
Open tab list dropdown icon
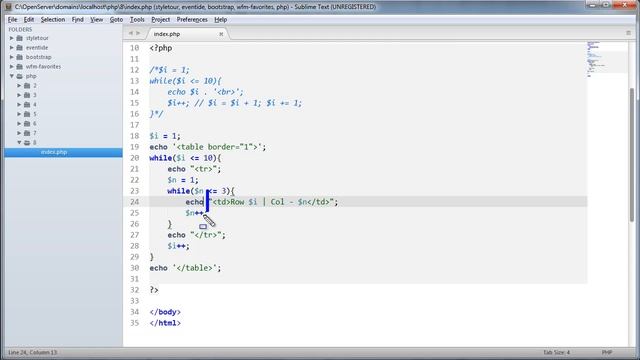pos(629,33)
